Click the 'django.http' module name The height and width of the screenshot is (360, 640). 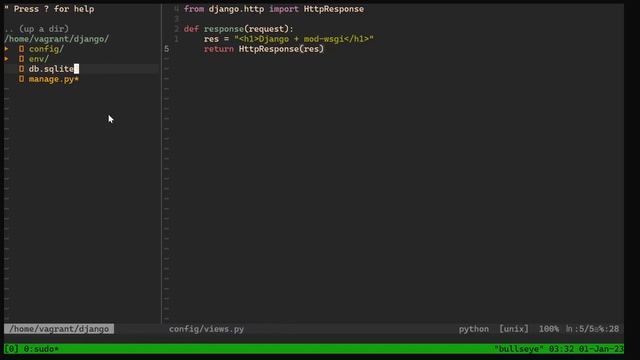point(236,9)
